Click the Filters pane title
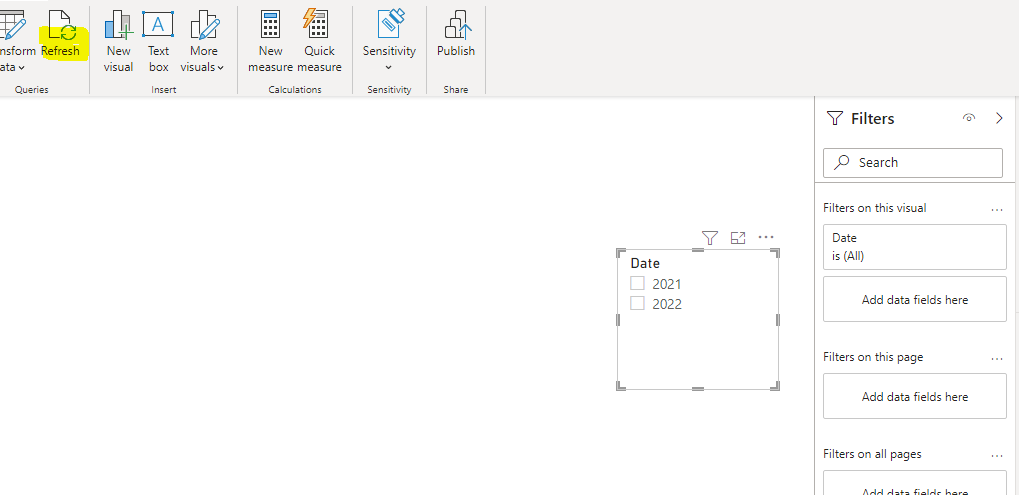The height and width of the screenshot is (495, 1019). pyautogui.click(x=873, y=118)
